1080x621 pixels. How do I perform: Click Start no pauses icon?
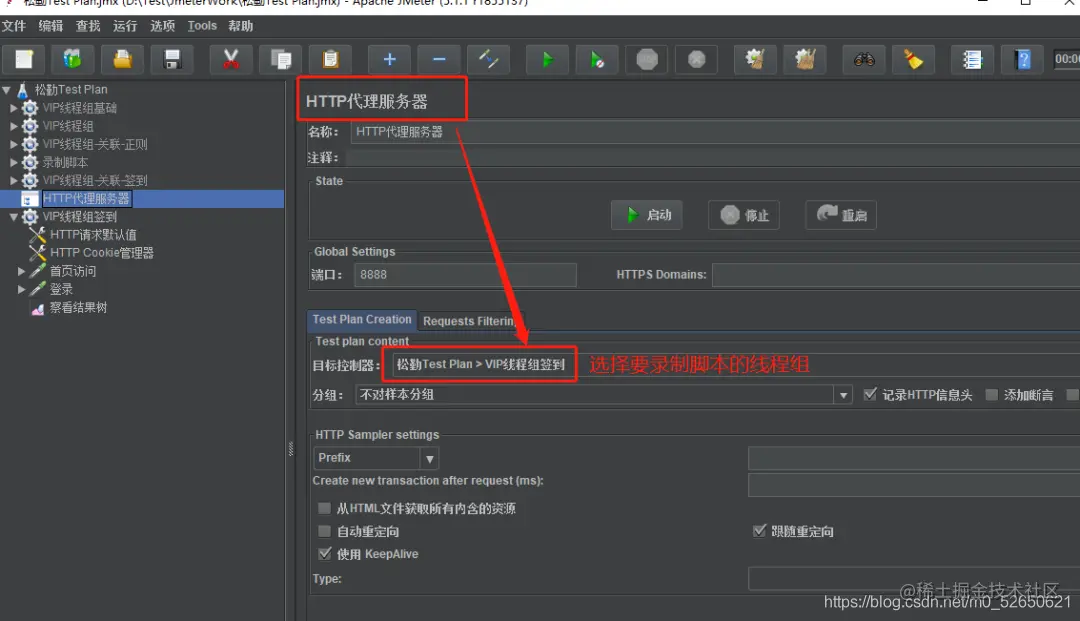[597, 60]
